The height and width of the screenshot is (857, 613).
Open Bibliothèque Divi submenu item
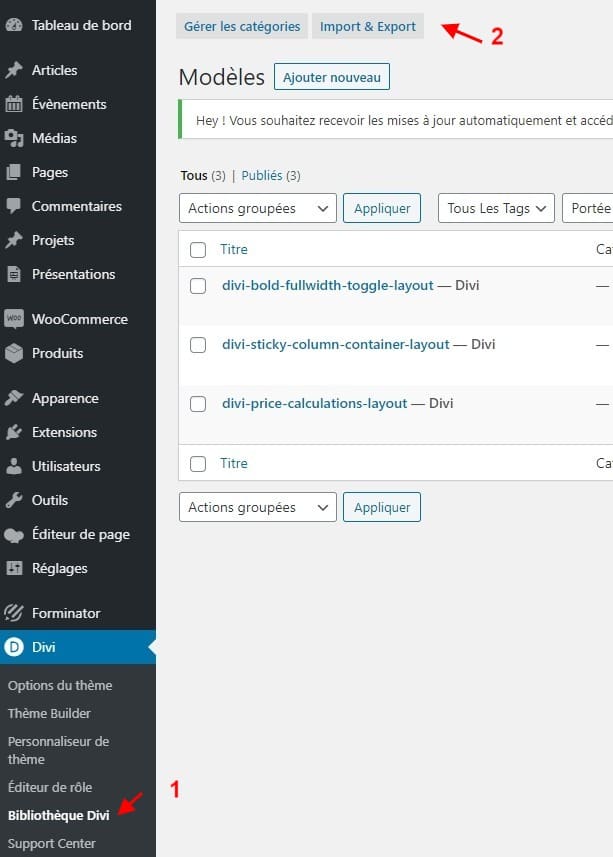[58, 815]
